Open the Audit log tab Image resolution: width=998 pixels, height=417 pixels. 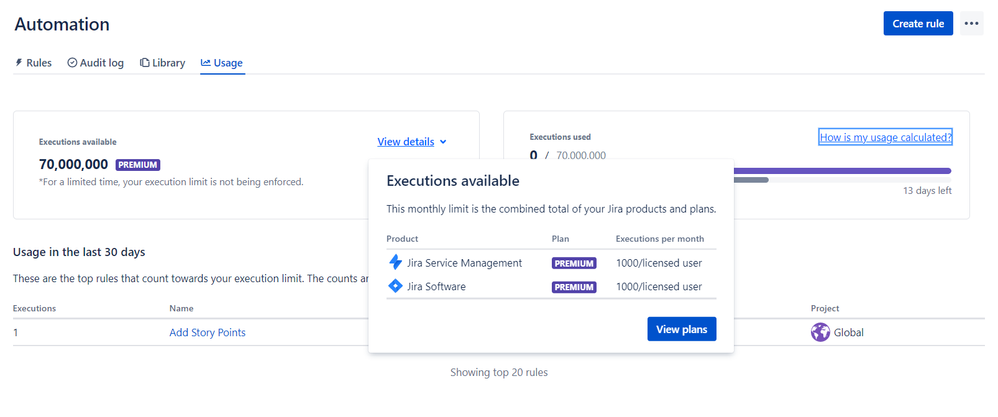102,63
